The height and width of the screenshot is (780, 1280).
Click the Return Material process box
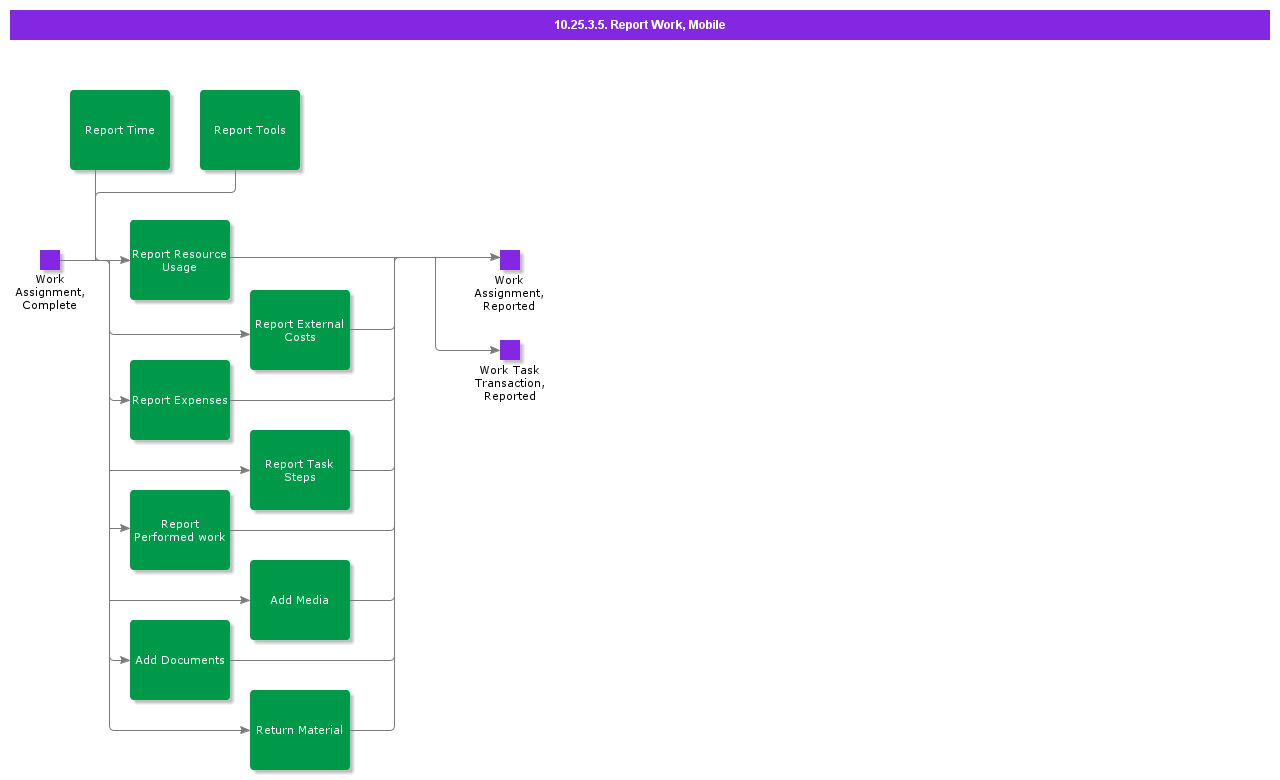pos(300,730)
